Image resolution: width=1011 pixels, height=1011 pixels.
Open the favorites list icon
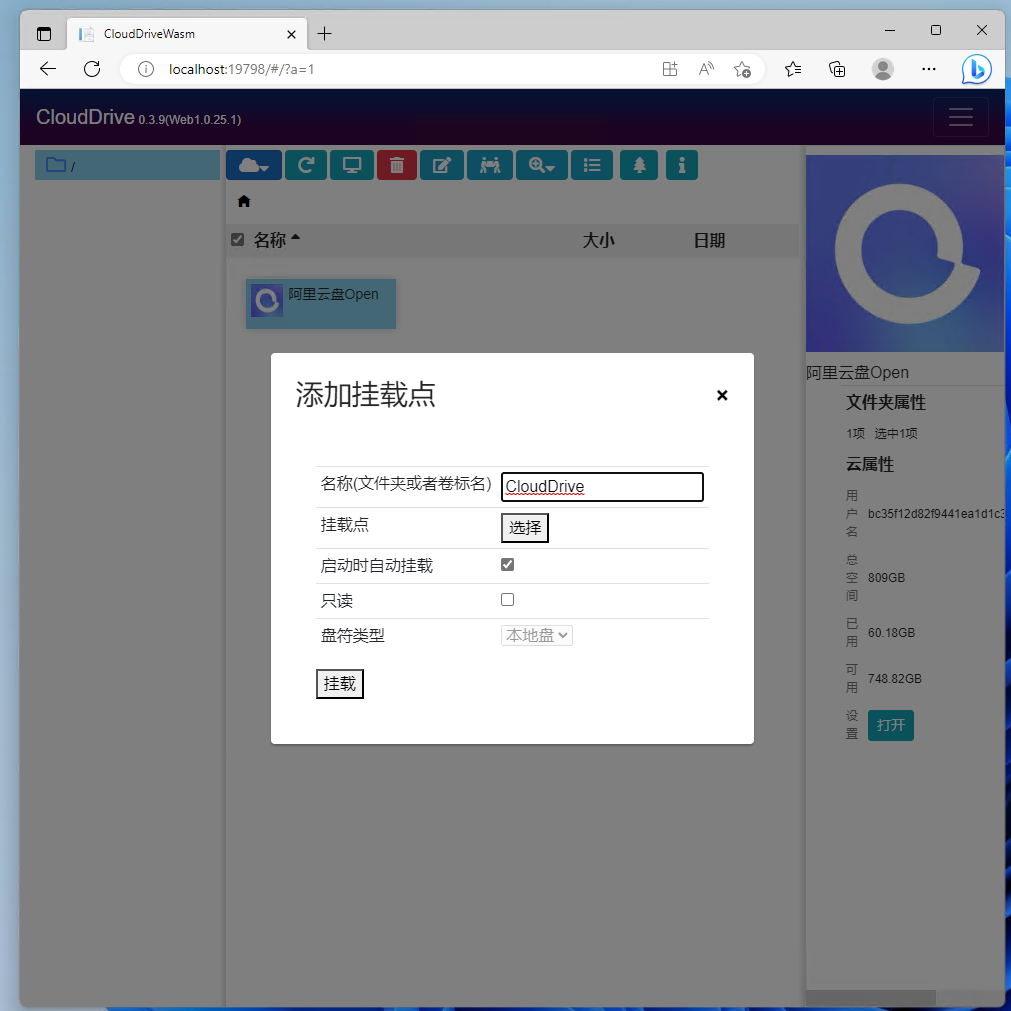792,69
